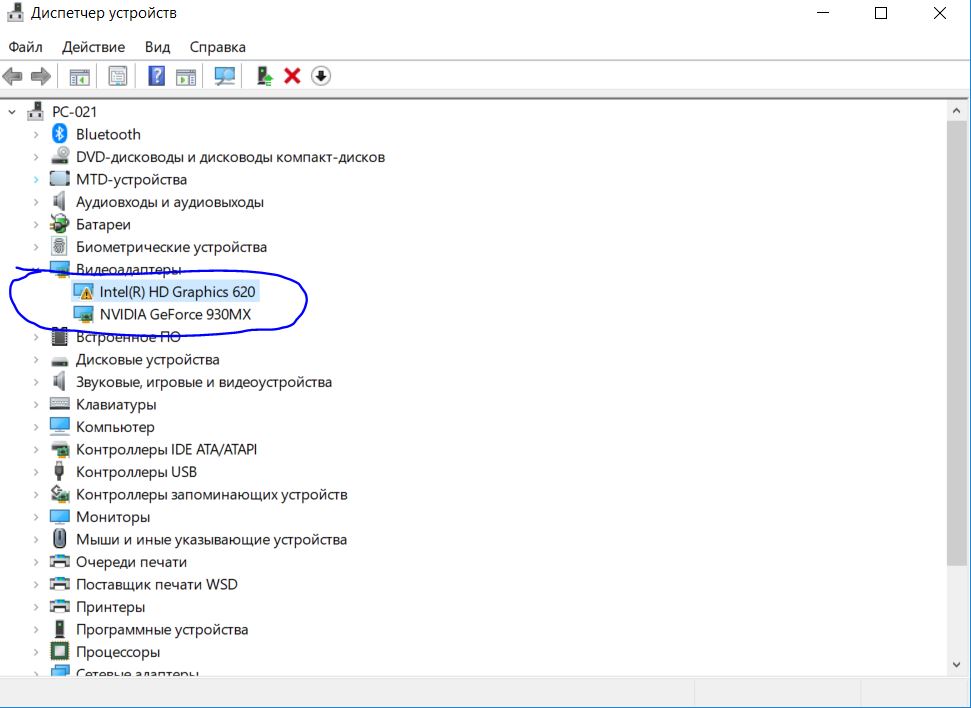
Task: Toggle the console tree pane toolbar icon
Action: [79, 77]
